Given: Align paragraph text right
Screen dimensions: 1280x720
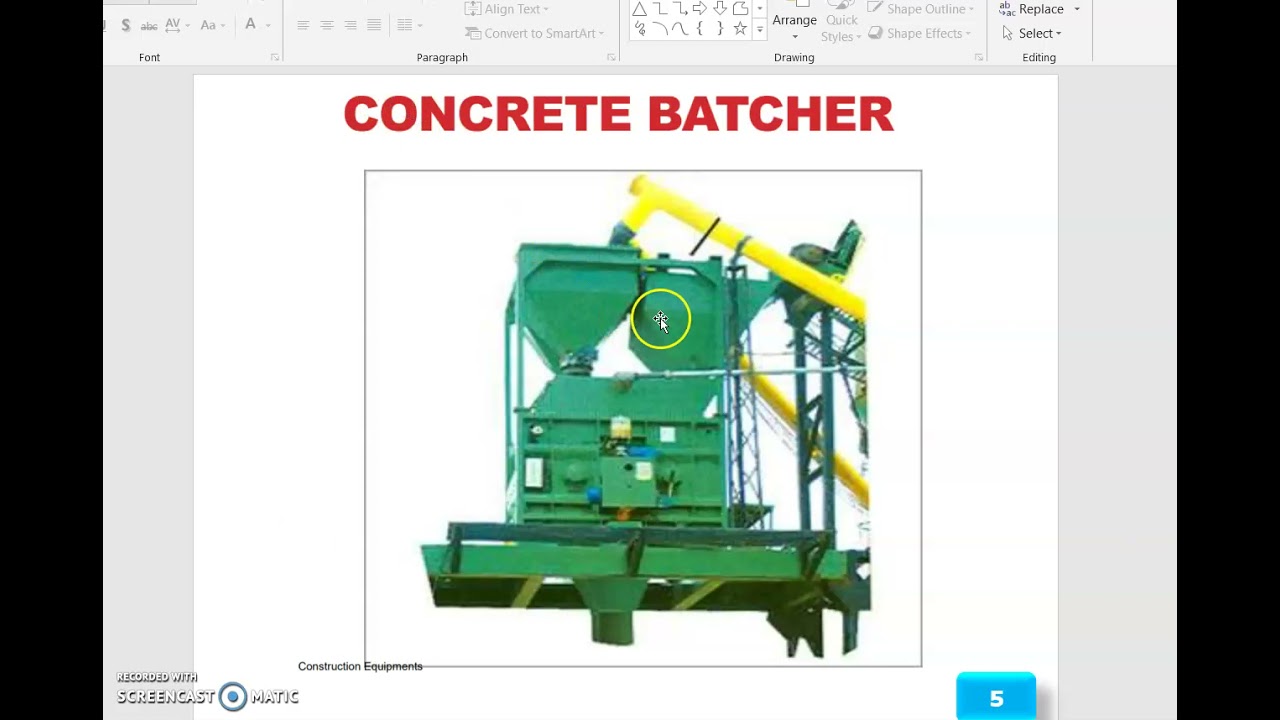Looking at the screenshot, I should coord(350,25).
